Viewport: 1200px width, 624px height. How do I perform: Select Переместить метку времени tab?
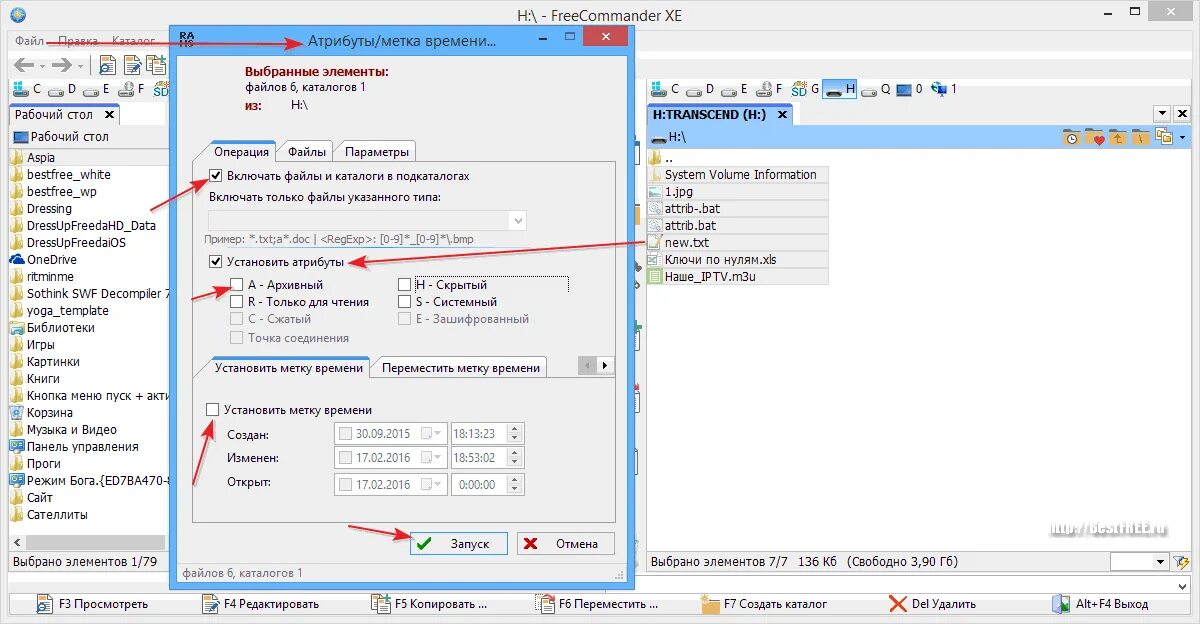tap(460, 368)
